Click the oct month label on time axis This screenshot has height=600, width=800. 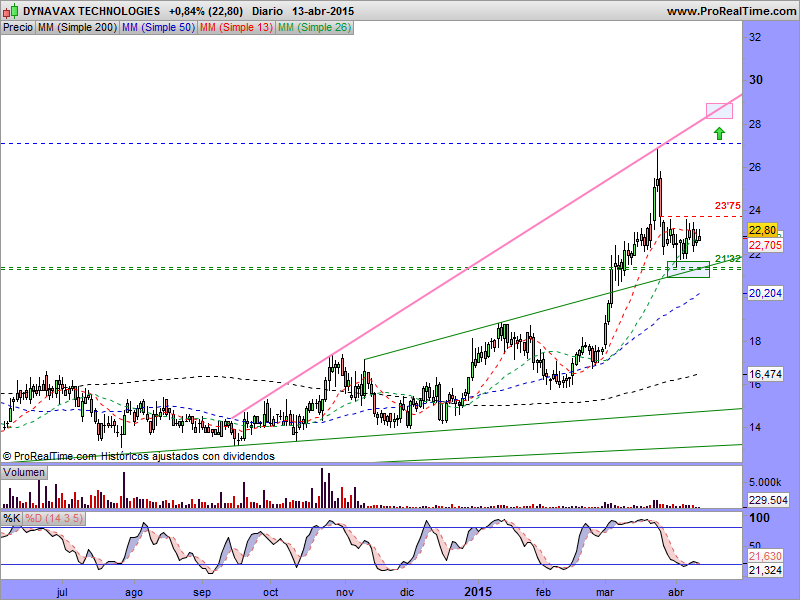pyautogui.click(x=270, y=592)
